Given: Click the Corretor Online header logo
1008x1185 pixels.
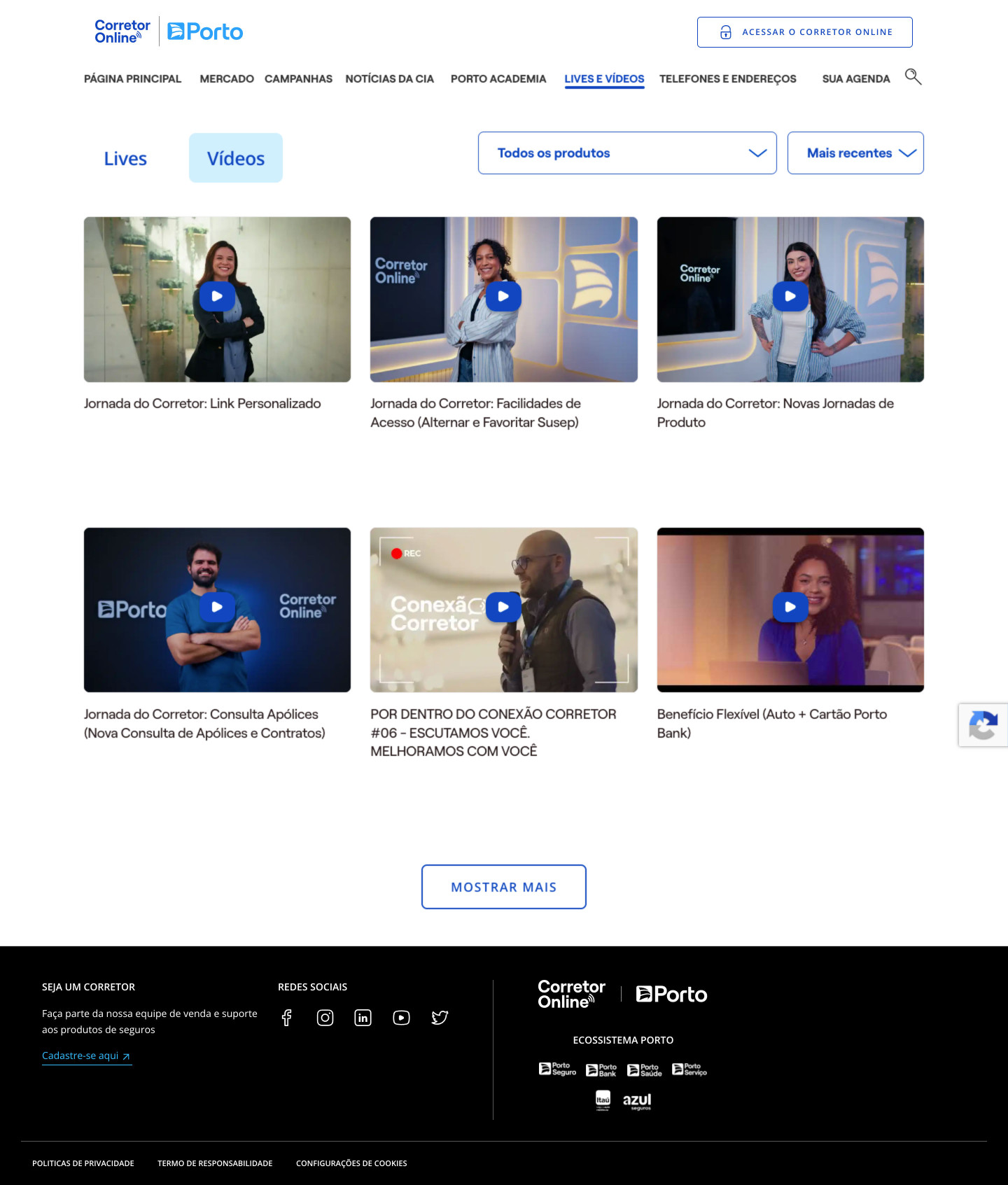Looking at the screenshot, I should [x=122, y=31].
